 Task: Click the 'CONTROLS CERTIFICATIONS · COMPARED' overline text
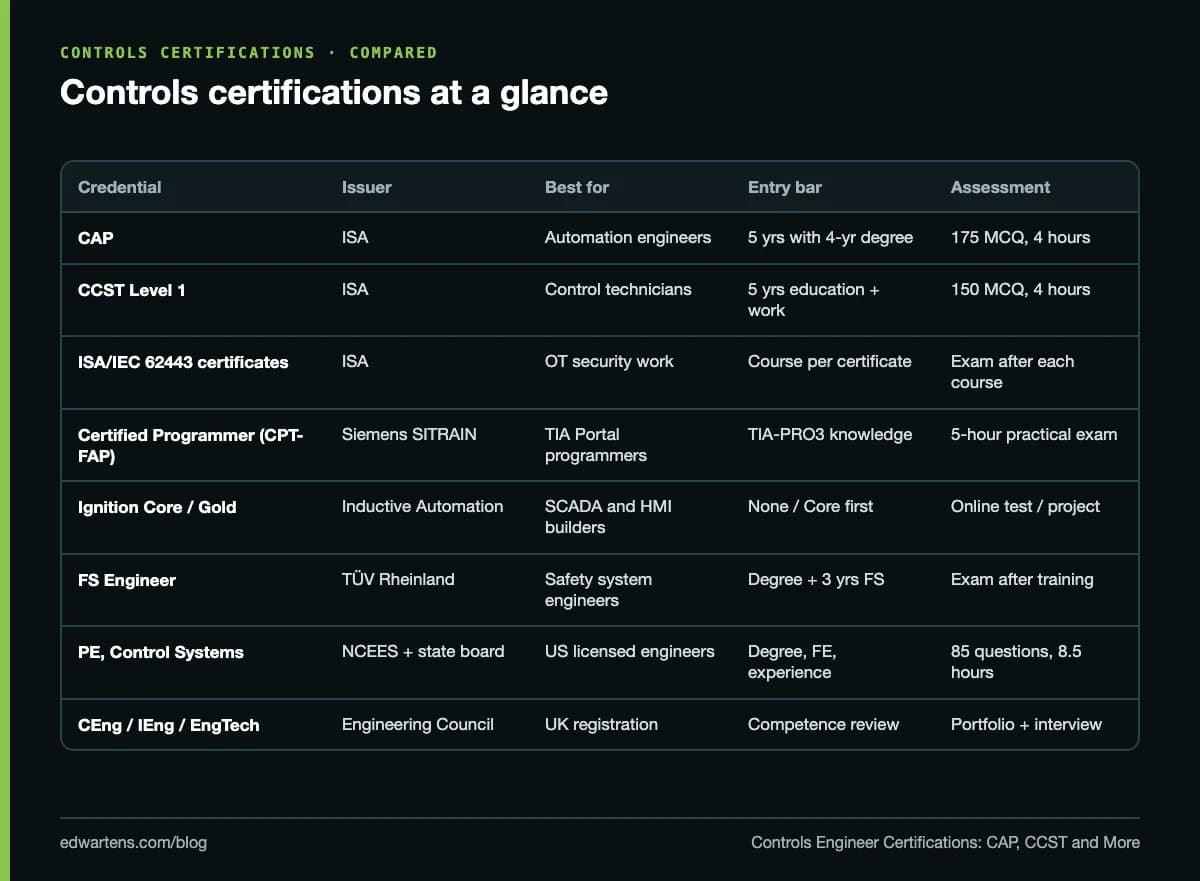click(x=249, y=52)
